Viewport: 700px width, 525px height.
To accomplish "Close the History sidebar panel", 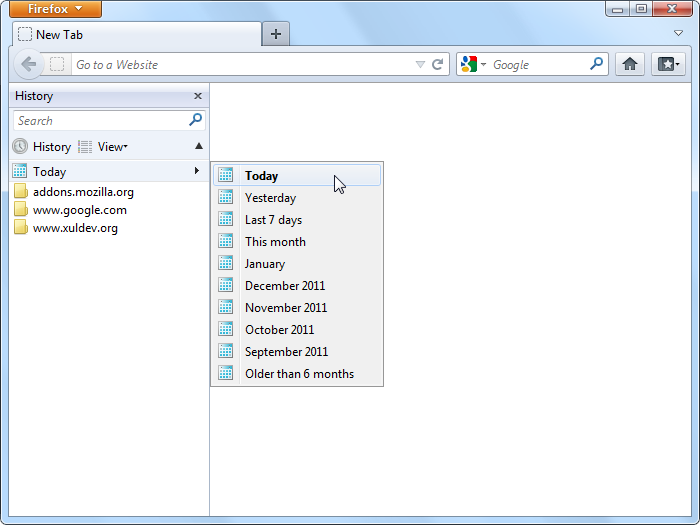I will 198,96.
